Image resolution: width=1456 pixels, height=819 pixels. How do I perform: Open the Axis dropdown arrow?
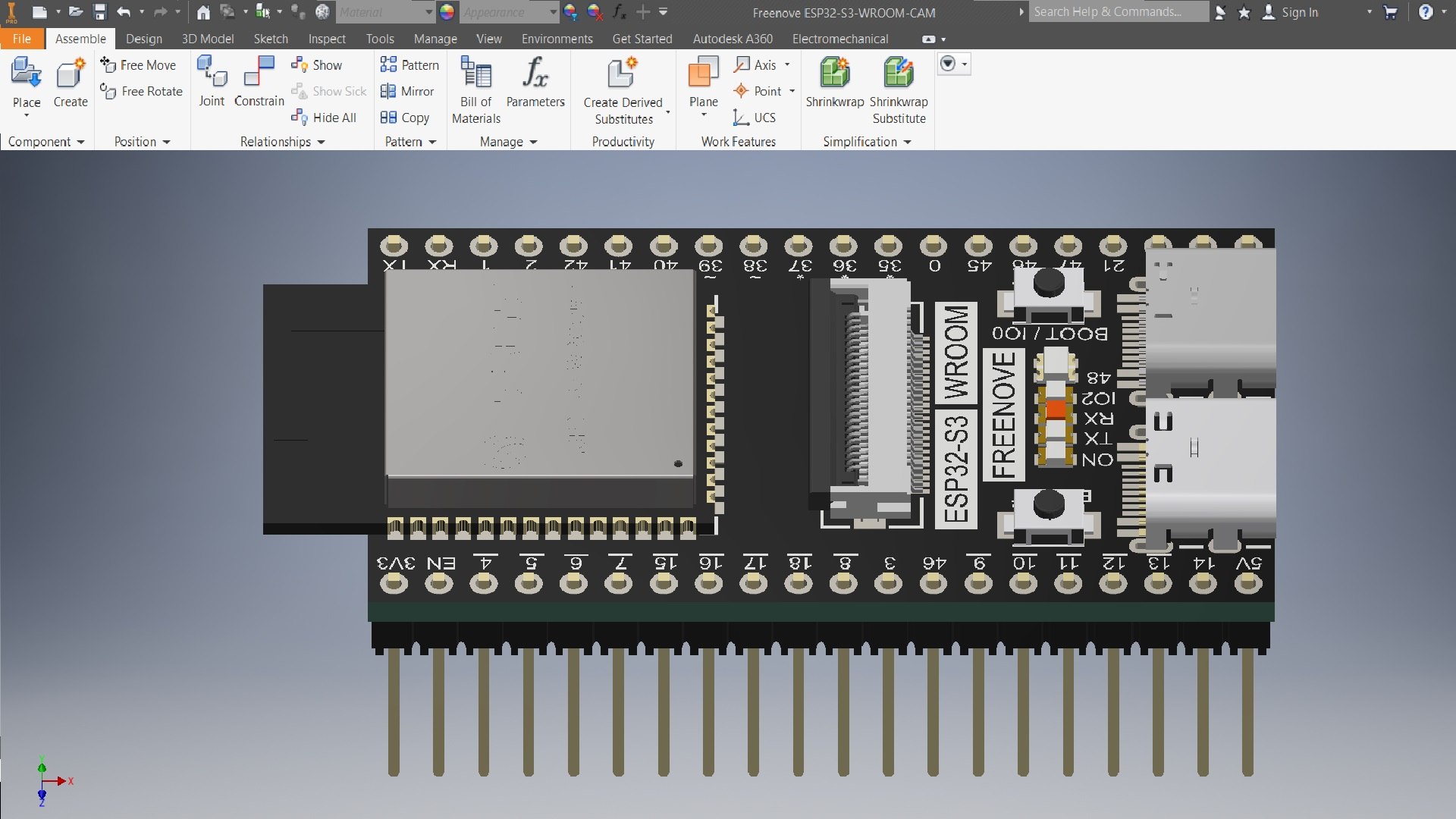(787, 65)
